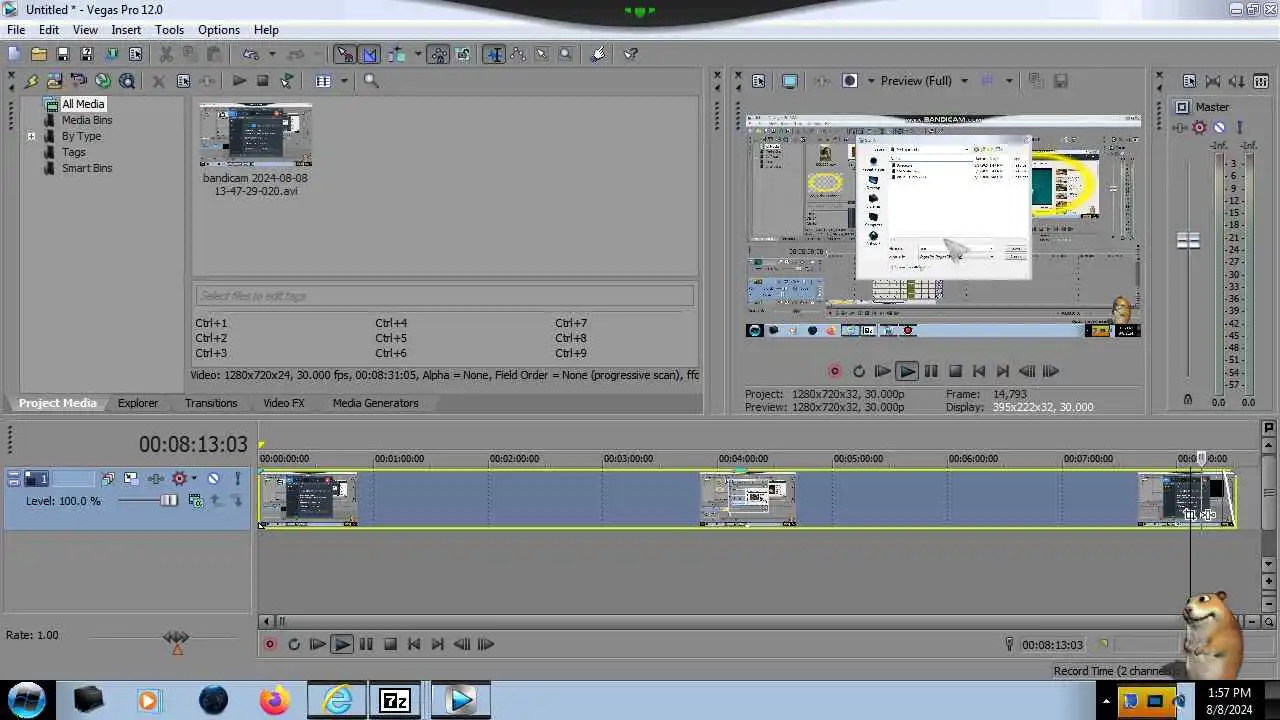The image size is (1280, 720).
Task: Open the Search Media Bins magnifier icon
Action: pos(371,81)
